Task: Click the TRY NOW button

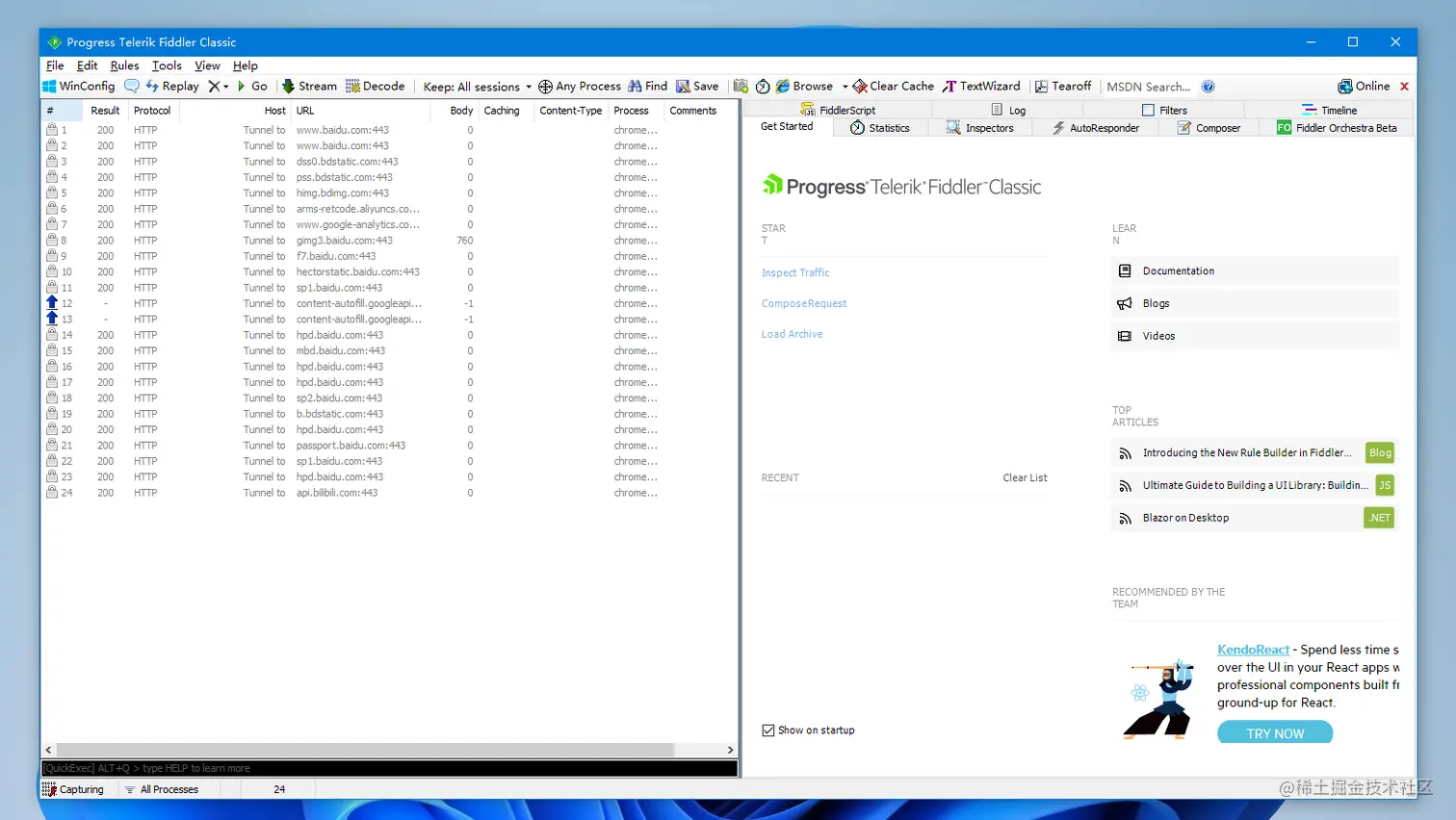Action: click(1275, 733)
